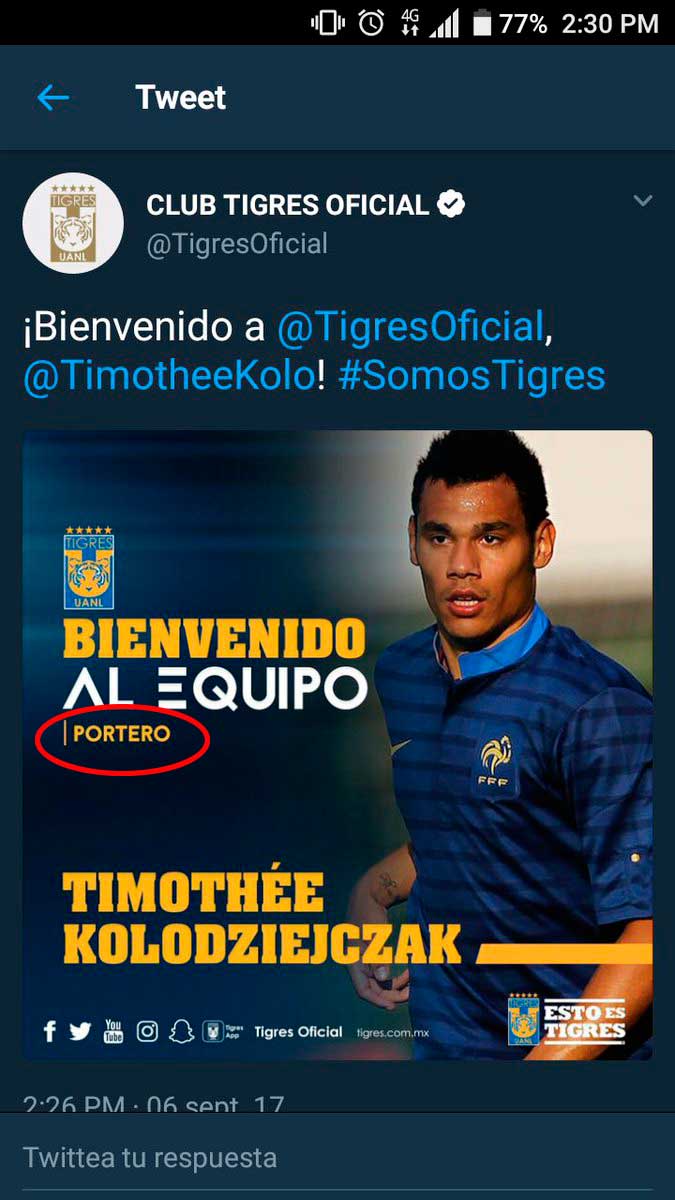This screenshot has height=1200, width=675.
Task: Tap the @TigresOficial handle under account name
Action: 237,244
